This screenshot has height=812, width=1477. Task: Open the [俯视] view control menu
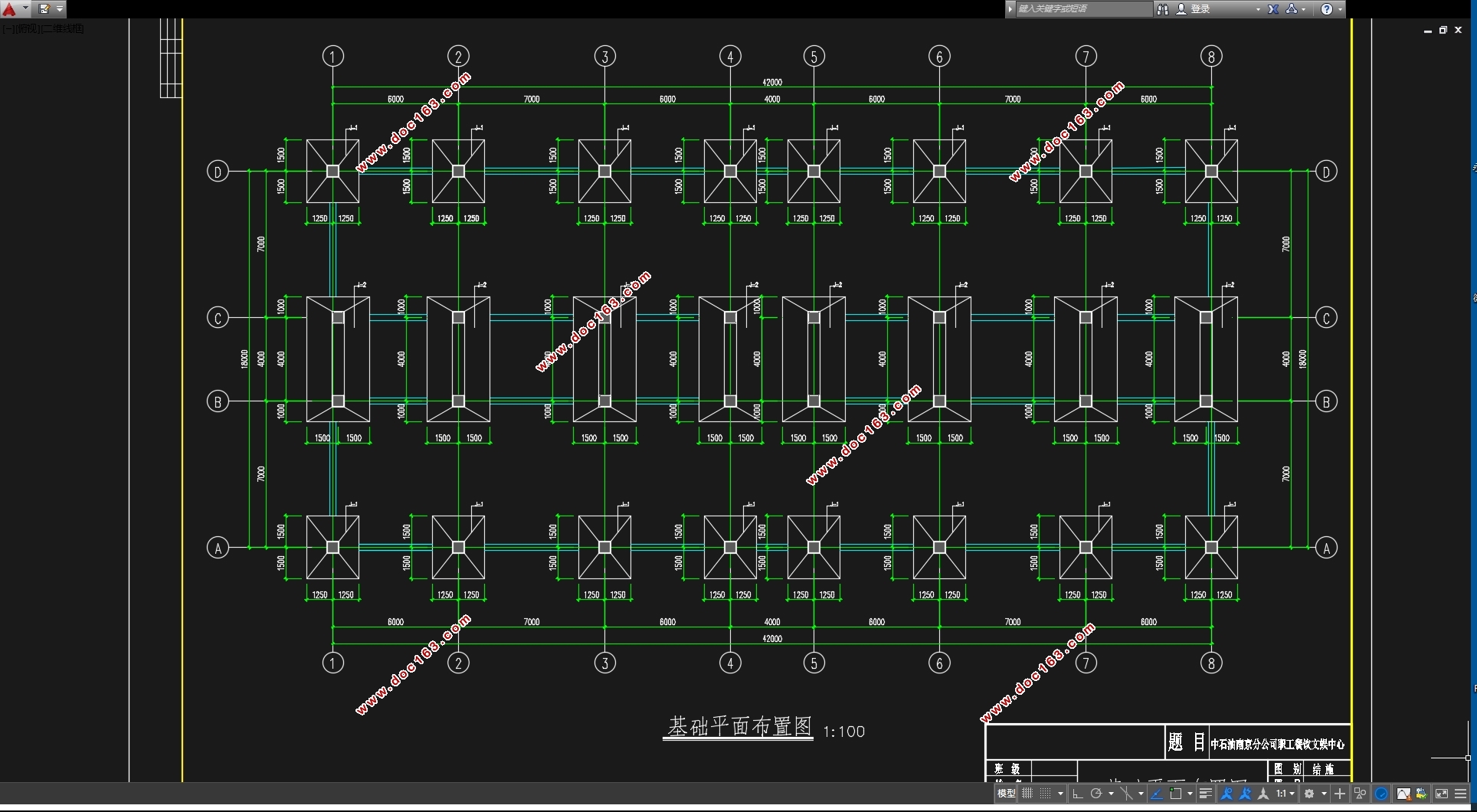28,28
